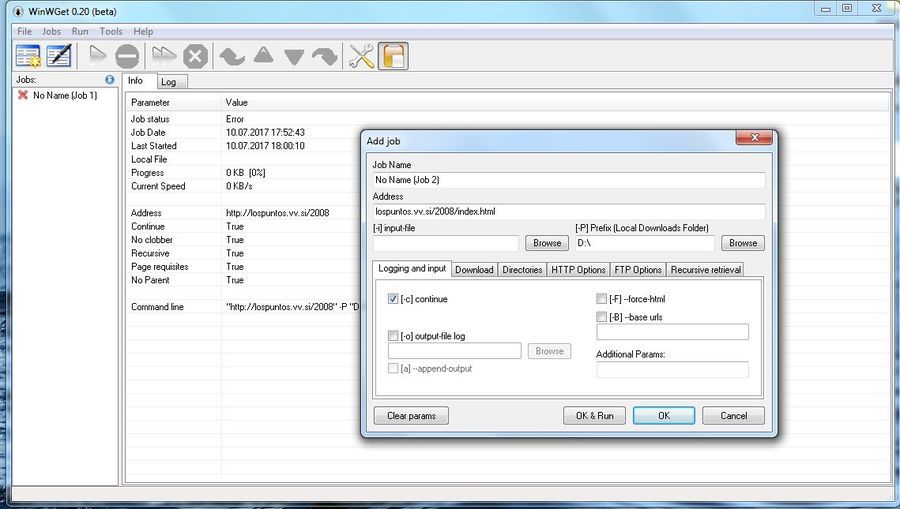Click the Start all jobs icon

164,56
